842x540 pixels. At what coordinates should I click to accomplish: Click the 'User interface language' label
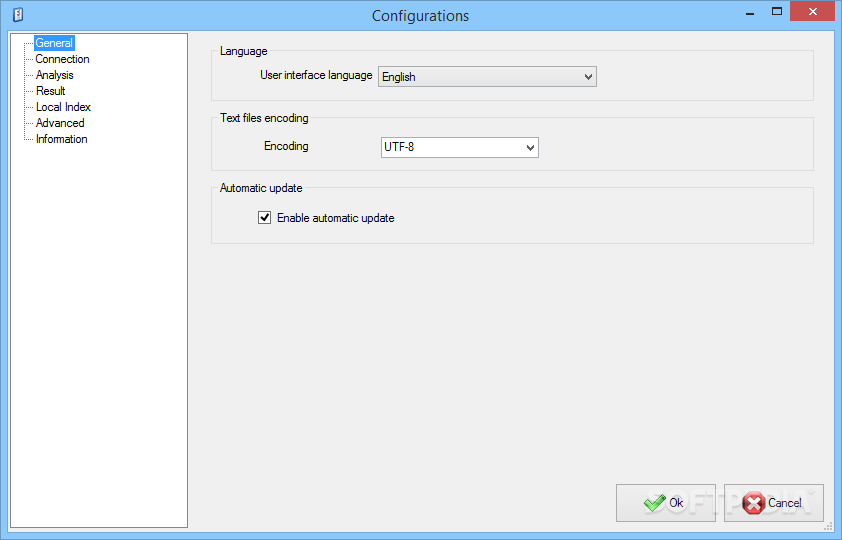click(x=316, y=75)
